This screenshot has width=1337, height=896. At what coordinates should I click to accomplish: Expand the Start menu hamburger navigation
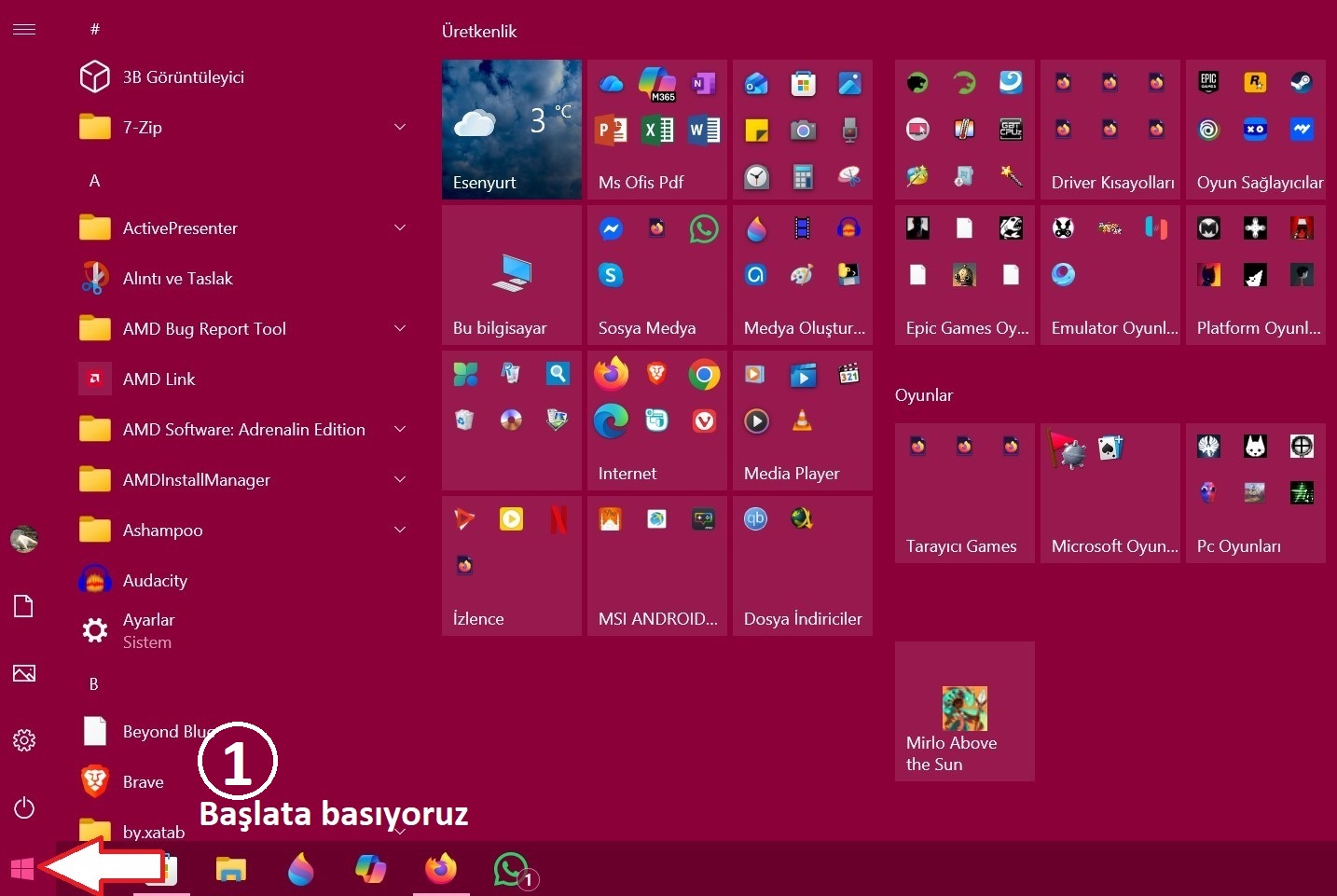24,30
